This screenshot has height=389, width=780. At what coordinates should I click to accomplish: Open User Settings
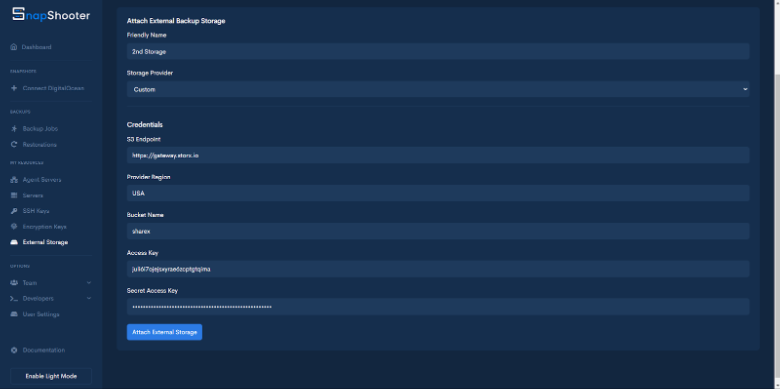[41, 314]
